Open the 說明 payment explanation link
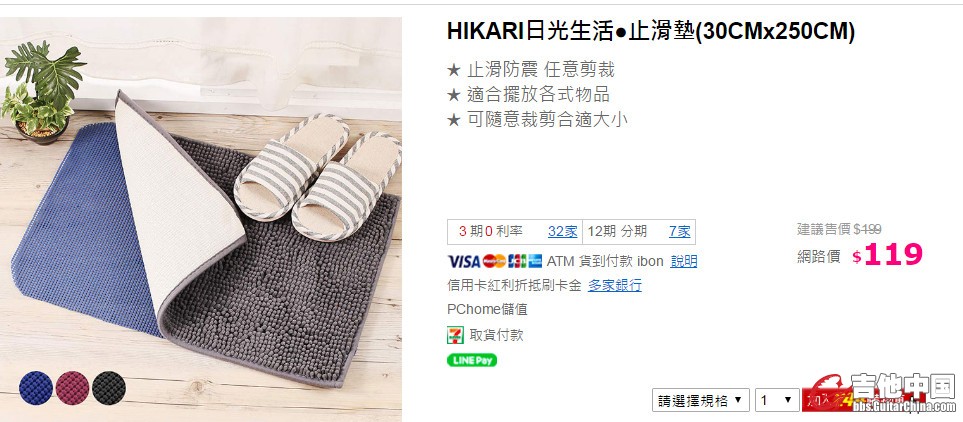This screenshot has height=422, width=963. pyautogui.click(x=684, y=261)
